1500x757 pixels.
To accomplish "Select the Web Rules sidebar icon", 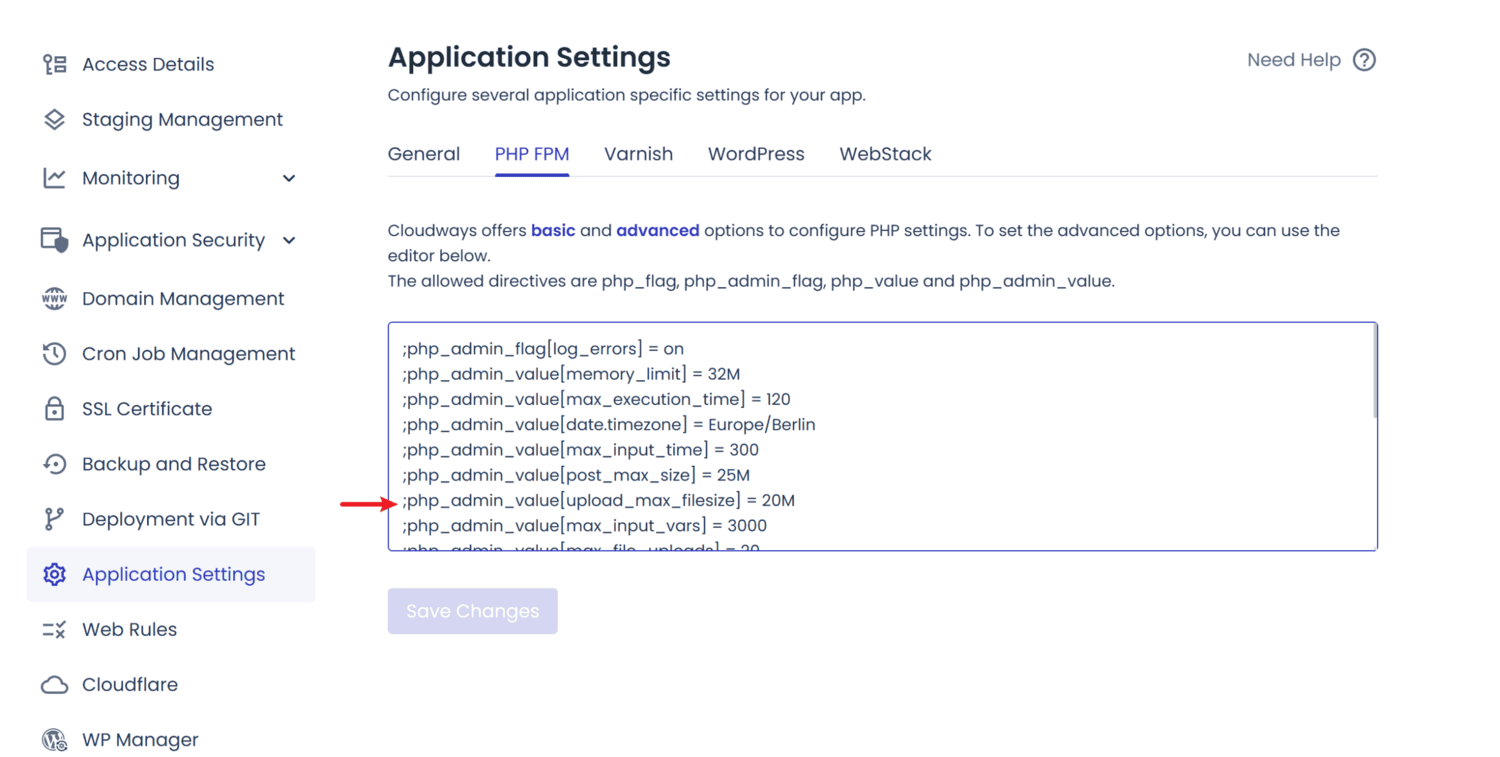I will [x=54, y=629].
